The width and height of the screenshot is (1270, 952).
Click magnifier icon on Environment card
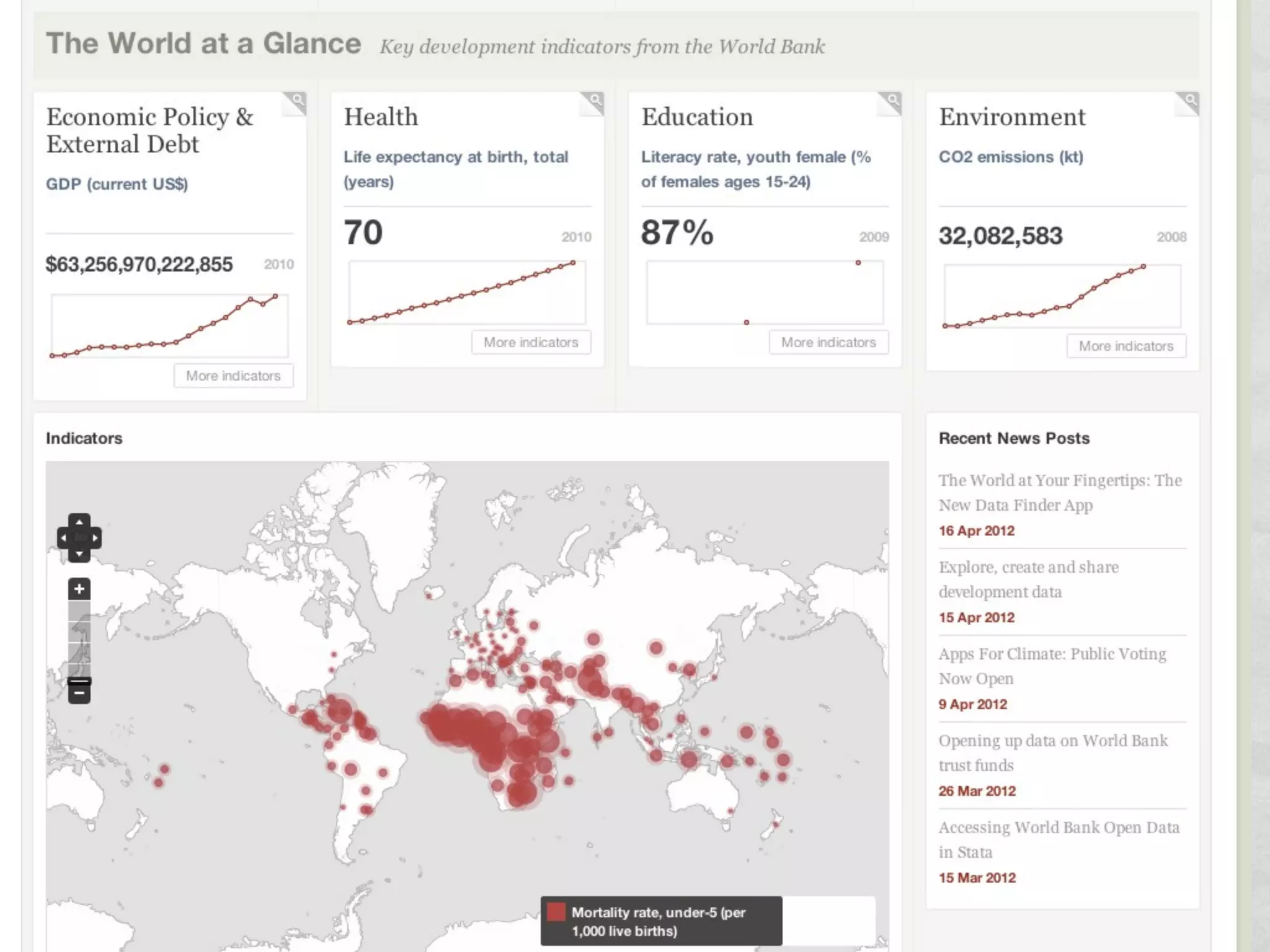[1190, 100]
